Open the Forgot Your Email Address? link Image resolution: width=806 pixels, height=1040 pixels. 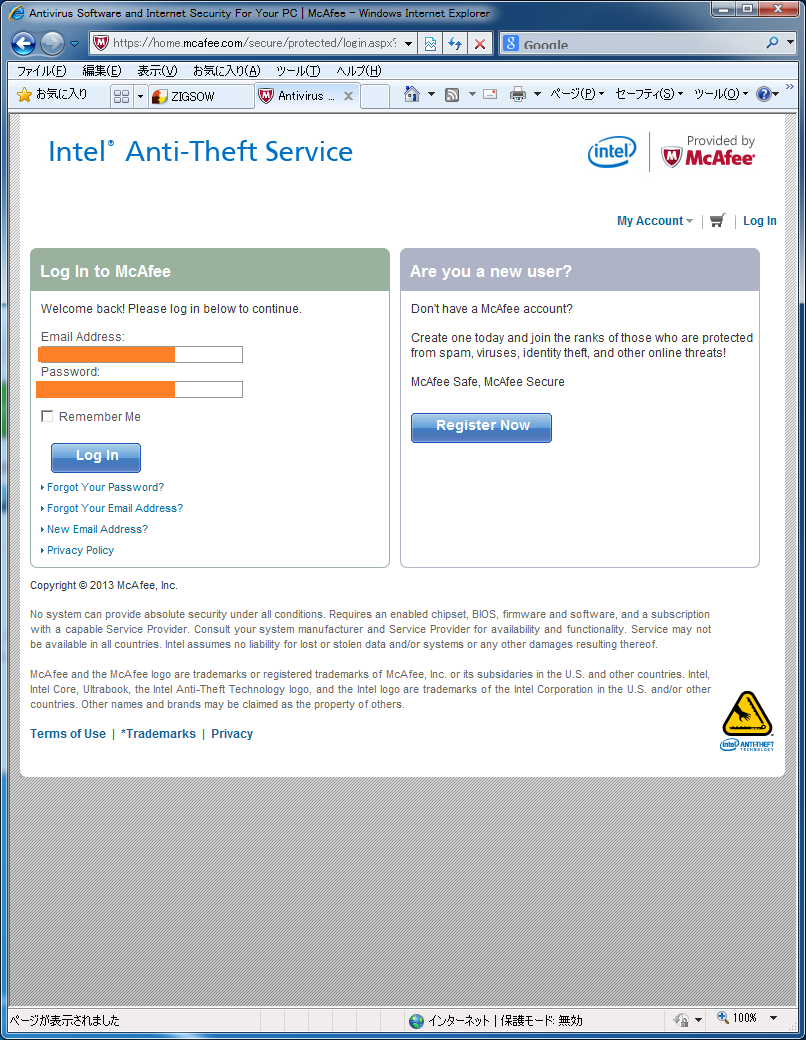pyautogui.click(x=115, y=508)
